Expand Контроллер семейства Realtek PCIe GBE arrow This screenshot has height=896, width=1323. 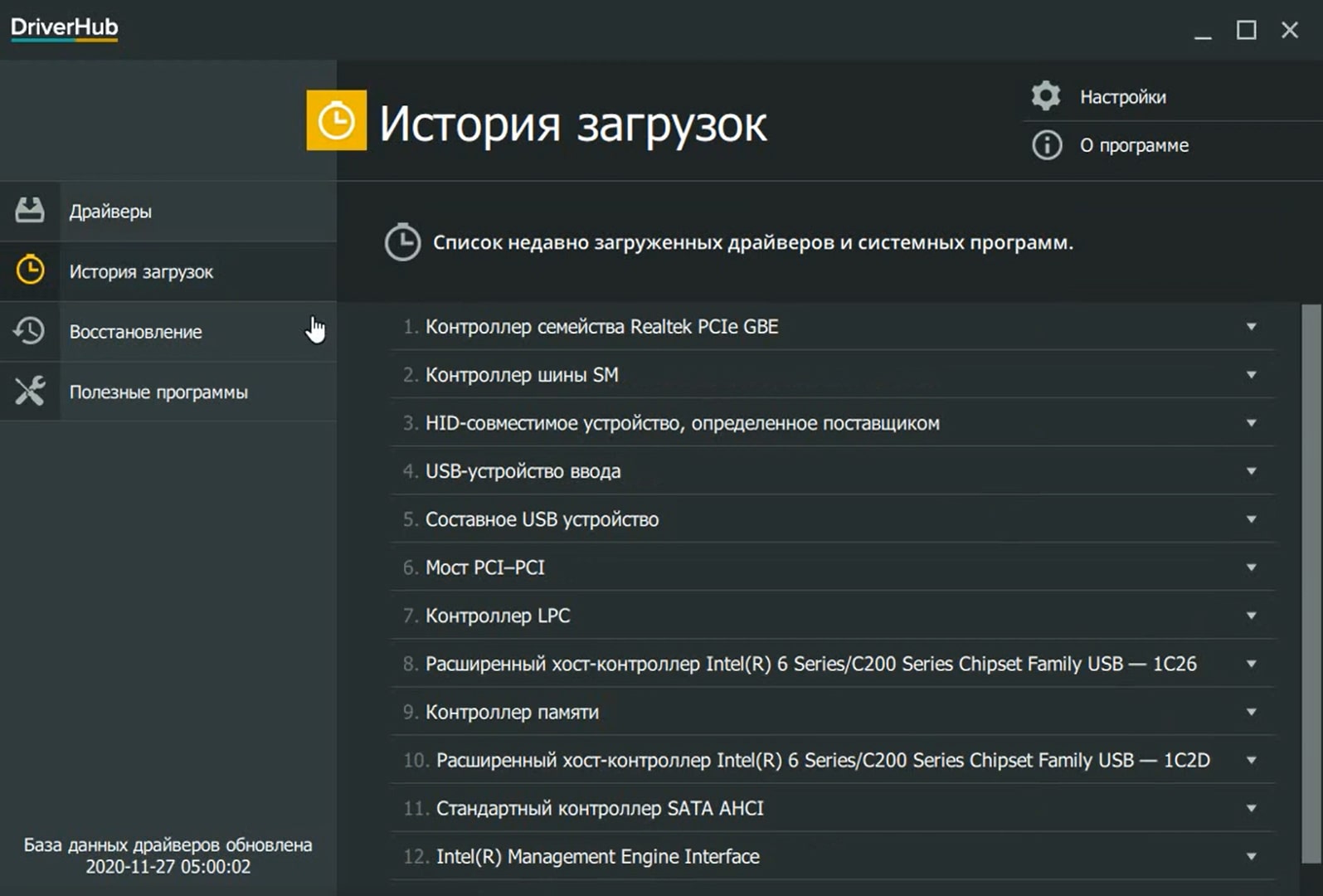pos(1251,327)
